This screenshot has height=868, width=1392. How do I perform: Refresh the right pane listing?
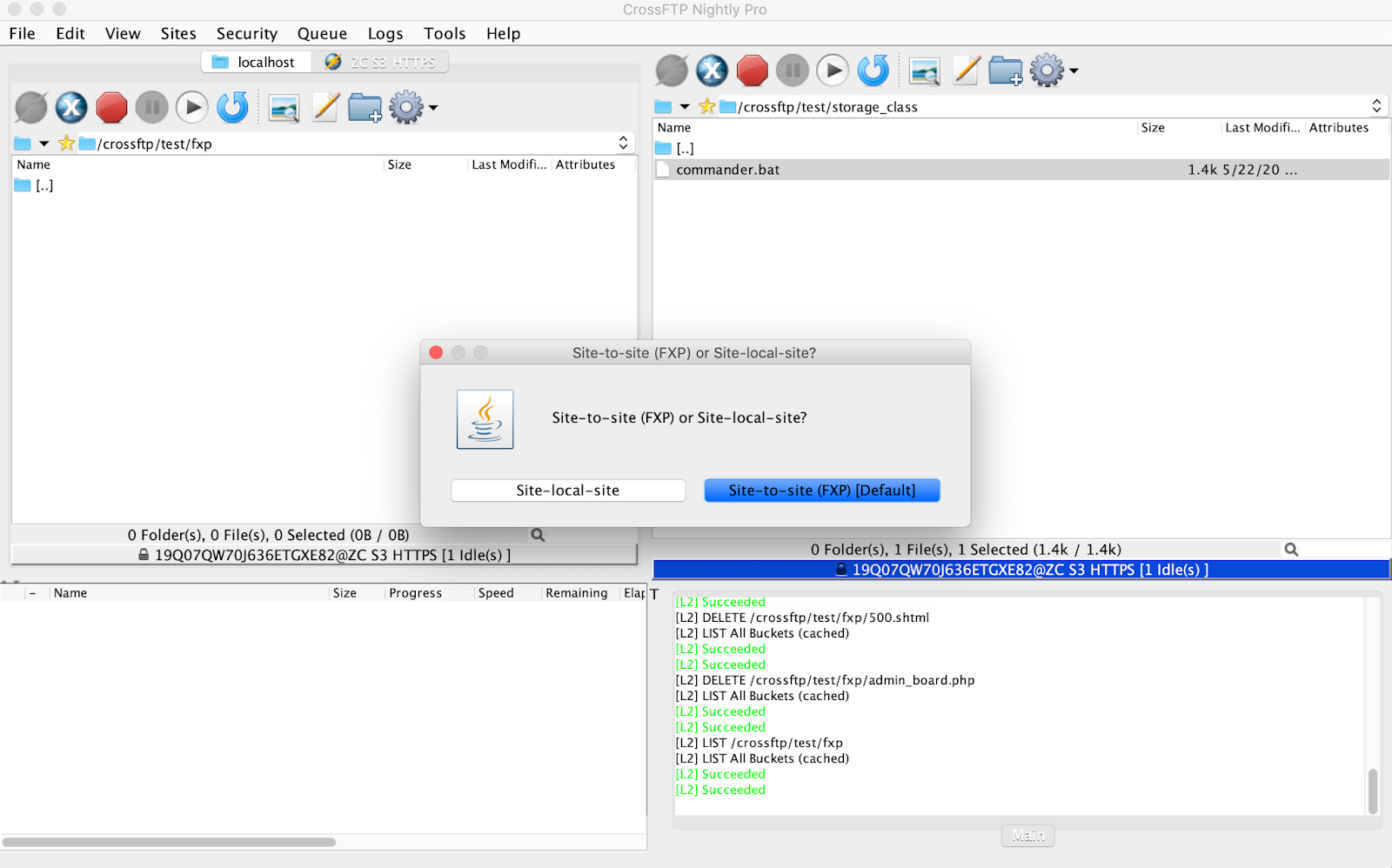pyautogui.click(x=873, y=70)
